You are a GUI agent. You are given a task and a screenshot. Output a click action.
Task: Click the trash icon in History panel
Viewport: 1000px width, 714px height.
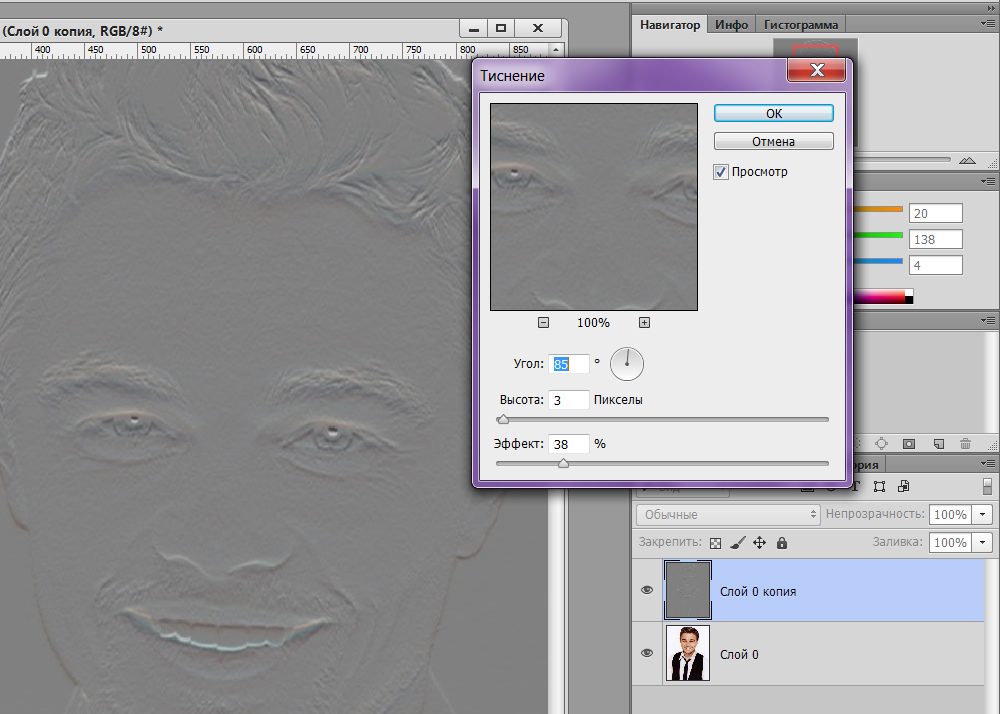point(965,443)
